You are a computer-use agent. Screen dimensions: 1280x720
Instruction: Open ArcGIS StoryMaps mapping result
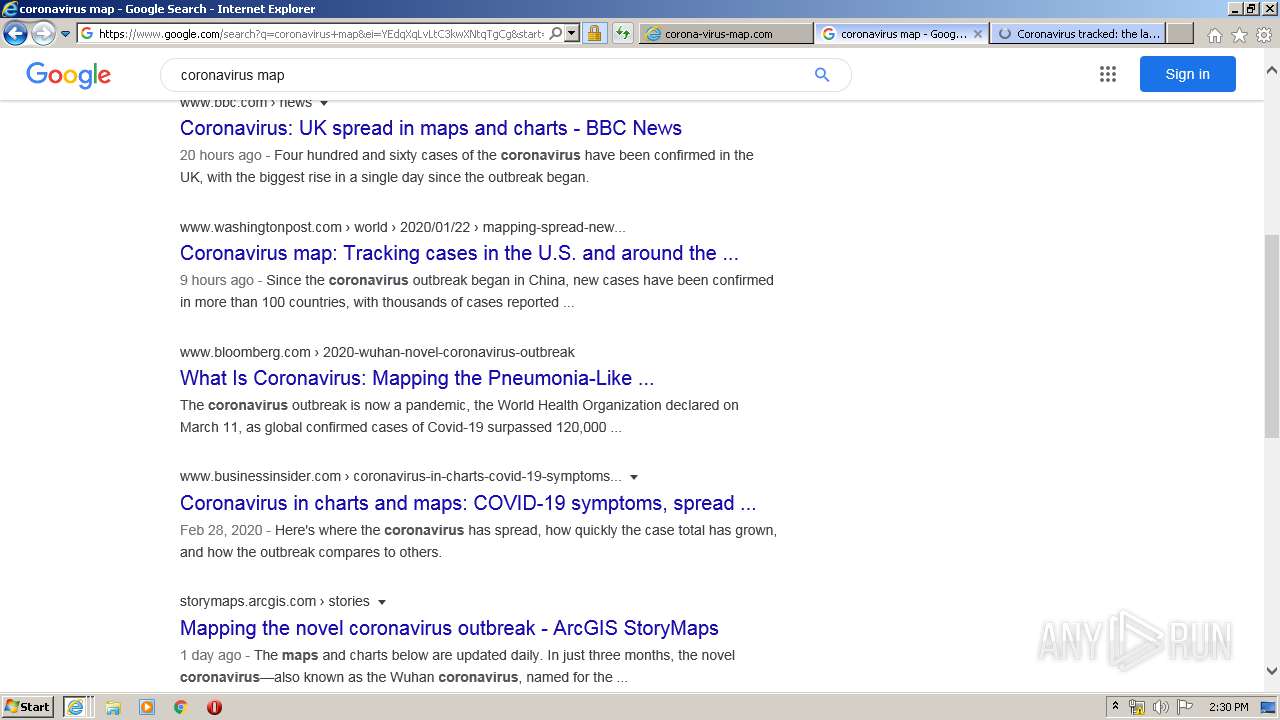click(449, 628)
